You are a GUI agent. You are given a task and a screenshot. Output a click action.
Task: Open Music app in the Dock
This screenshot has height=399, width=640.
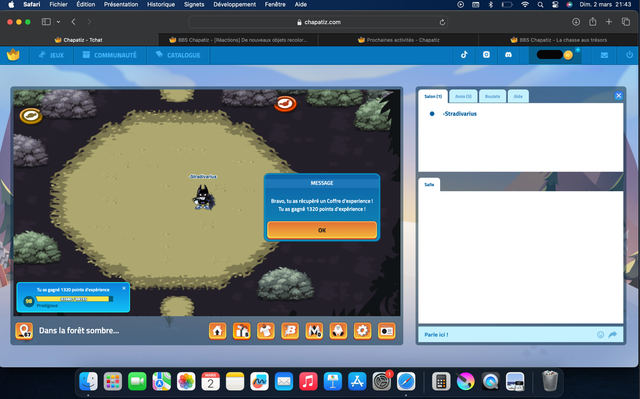(308, 382)
